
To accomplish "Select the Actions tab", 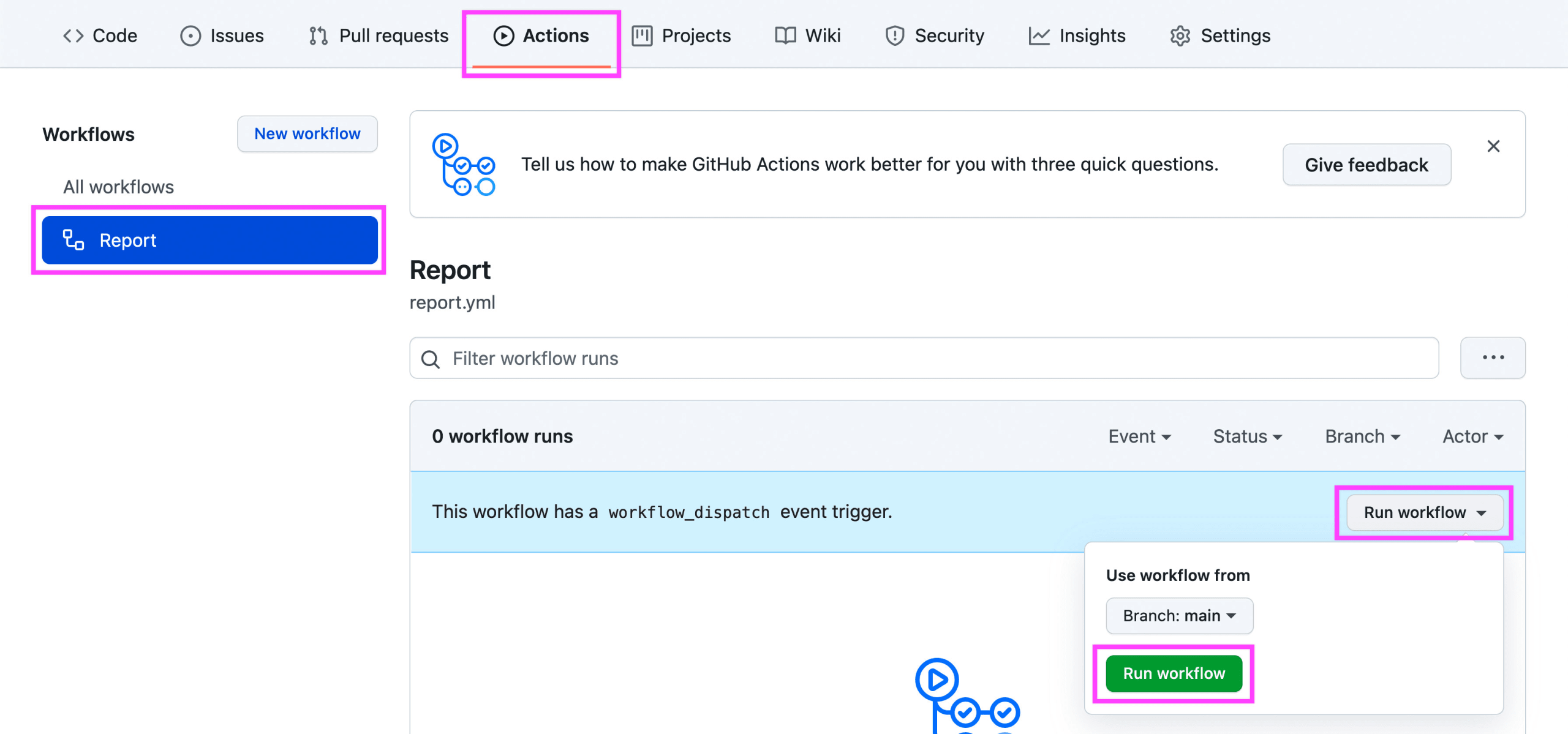I will point(541,36).
